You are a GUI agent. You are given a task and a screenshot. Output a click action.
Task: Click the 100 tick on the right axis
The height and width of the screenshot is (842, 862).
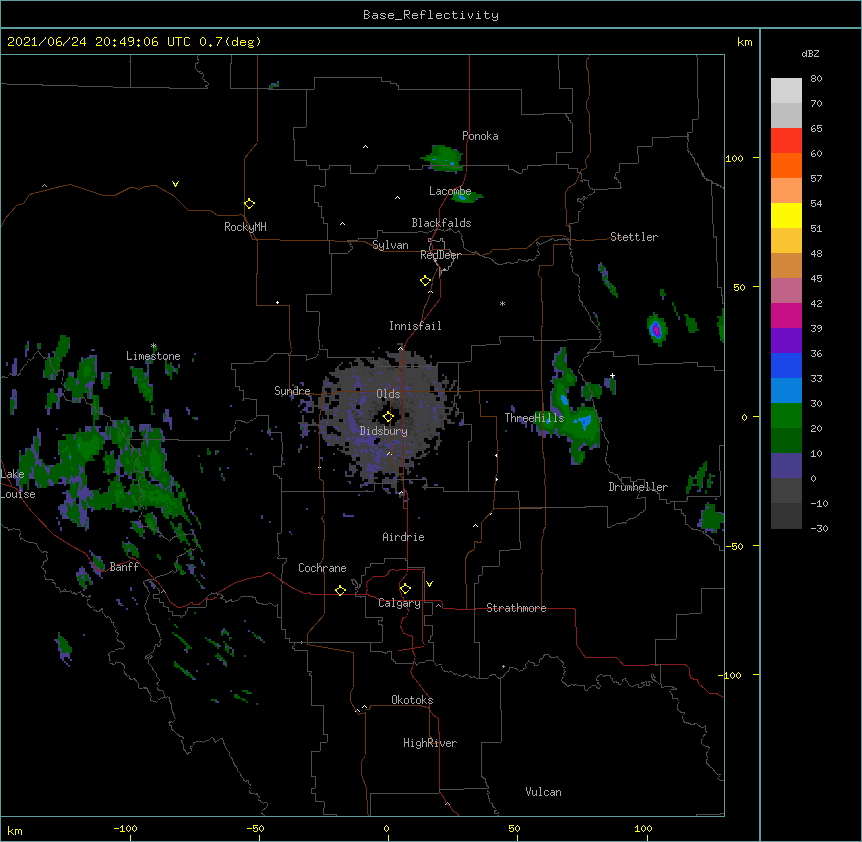coord(734,158)
